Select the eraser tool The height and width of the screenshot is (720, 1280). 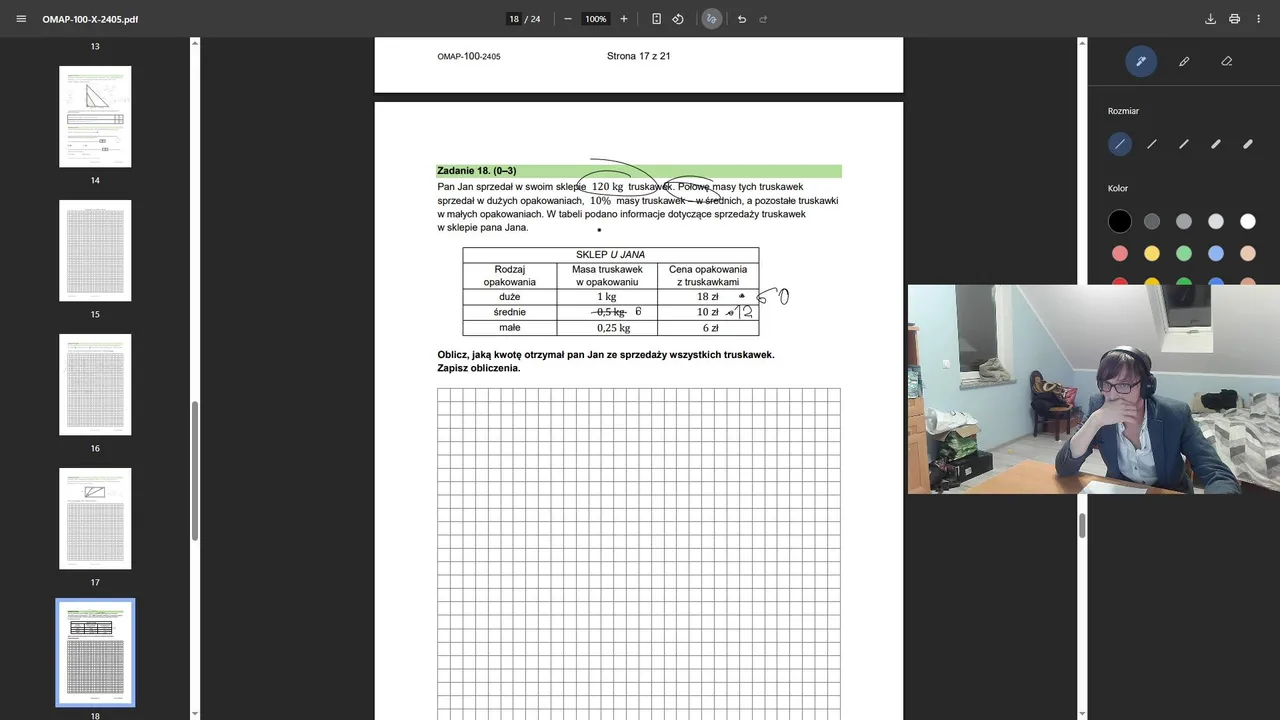pyautogui.click(x=1227, y=61)
